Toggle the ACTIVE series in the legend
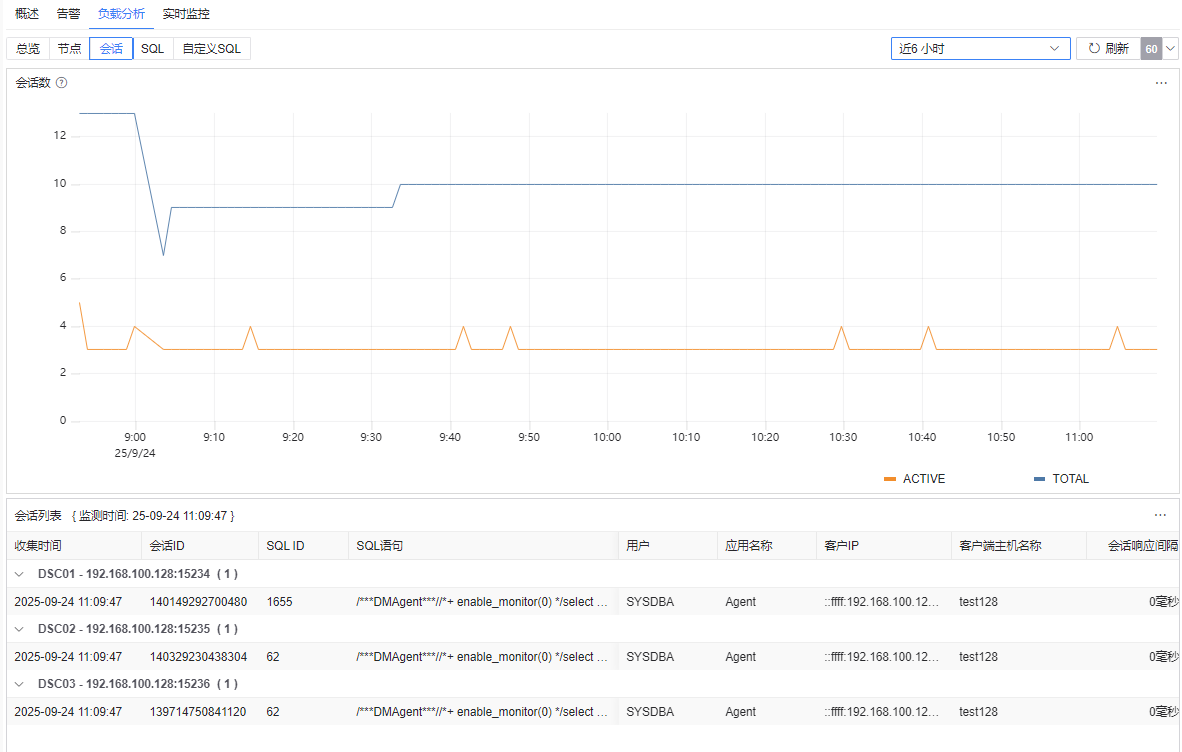 tap(914, 479)
